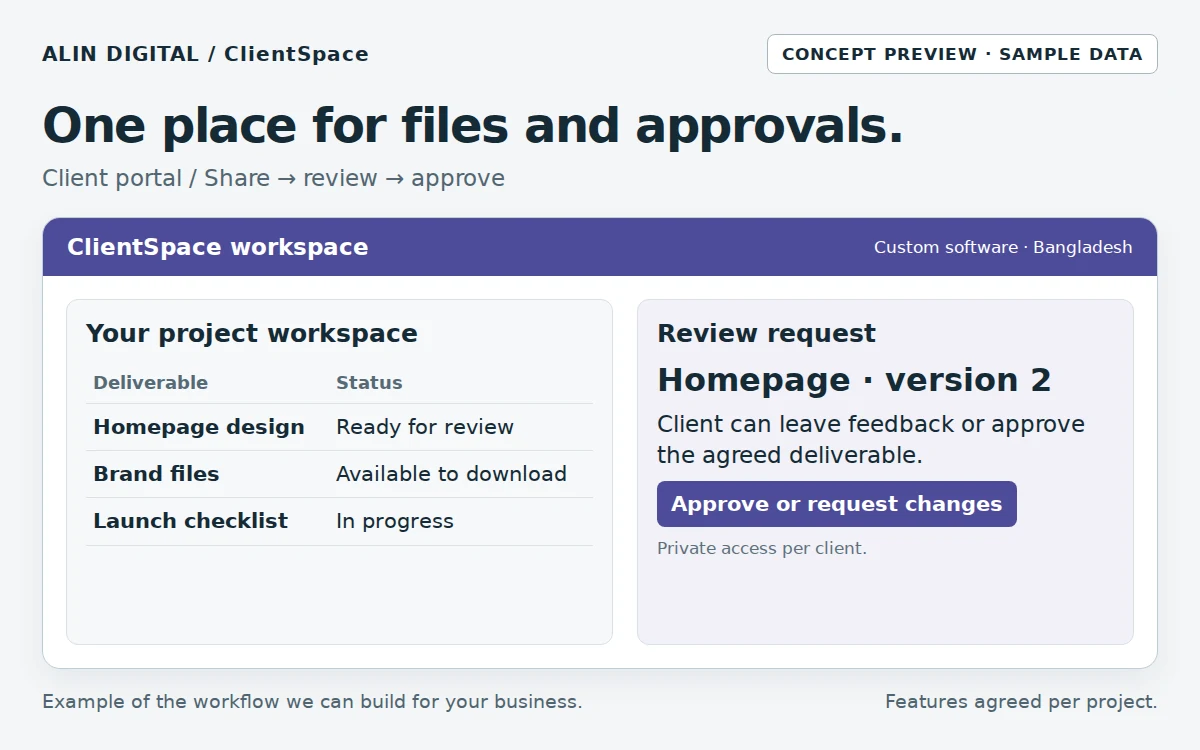The width and height of the screenshot is (1200, 750).
Task: Click the Ready for review status
Action: (x=425, y=427)
